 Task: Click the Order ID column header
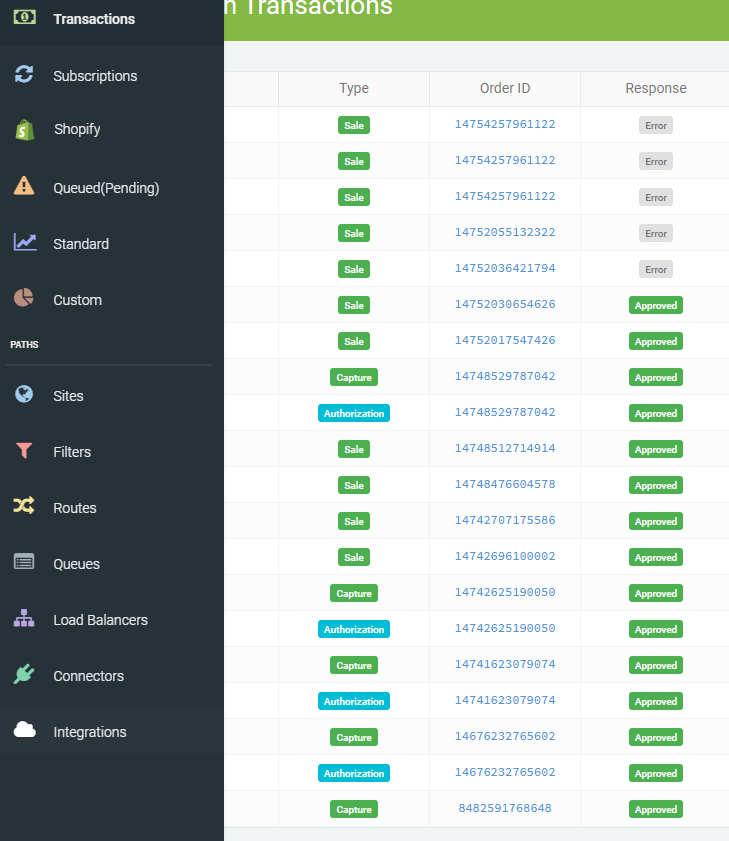(x=505, y=88)
